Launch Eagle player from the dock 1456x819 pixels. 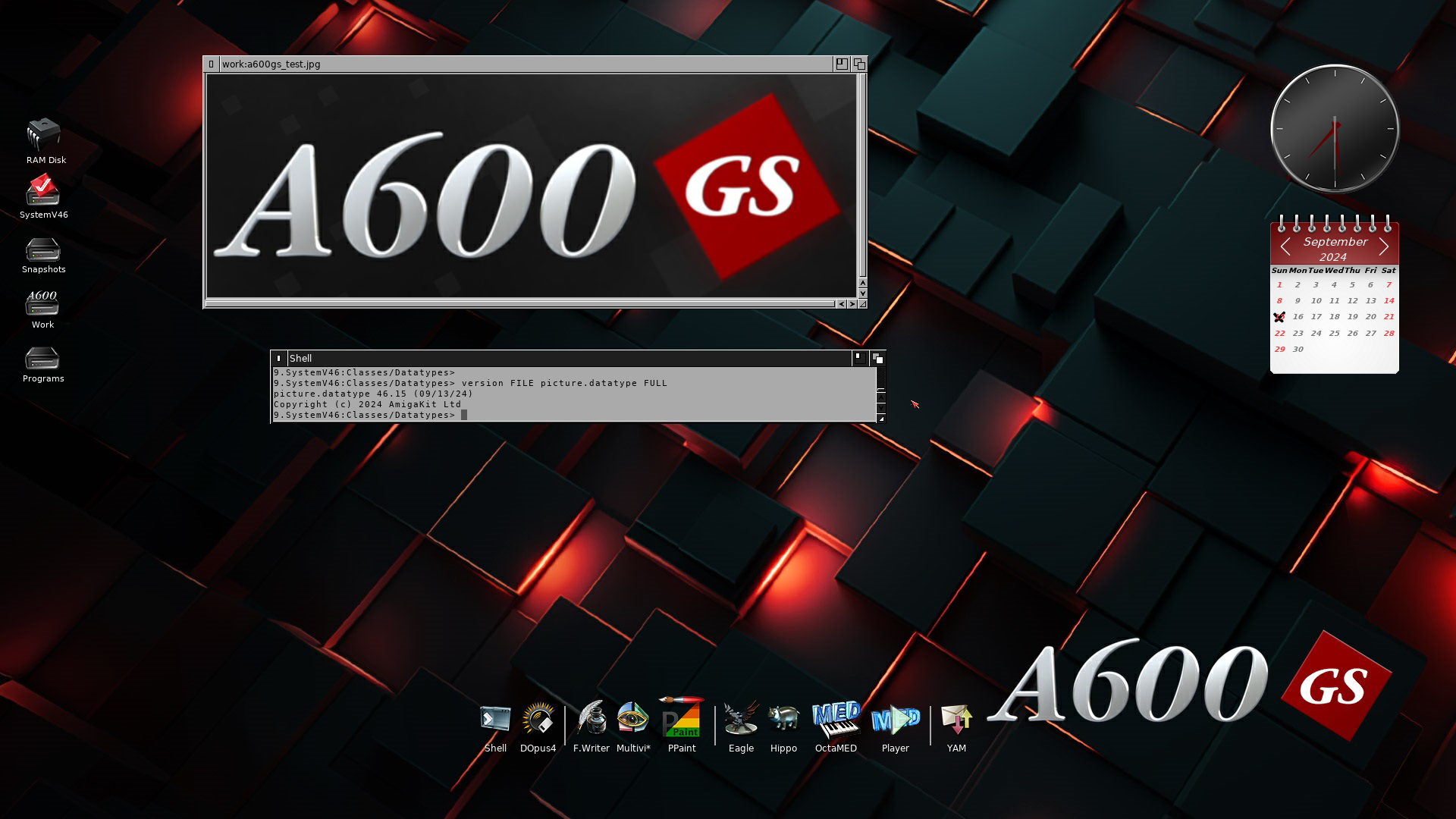pyautogui.click(x=741, y=727)
